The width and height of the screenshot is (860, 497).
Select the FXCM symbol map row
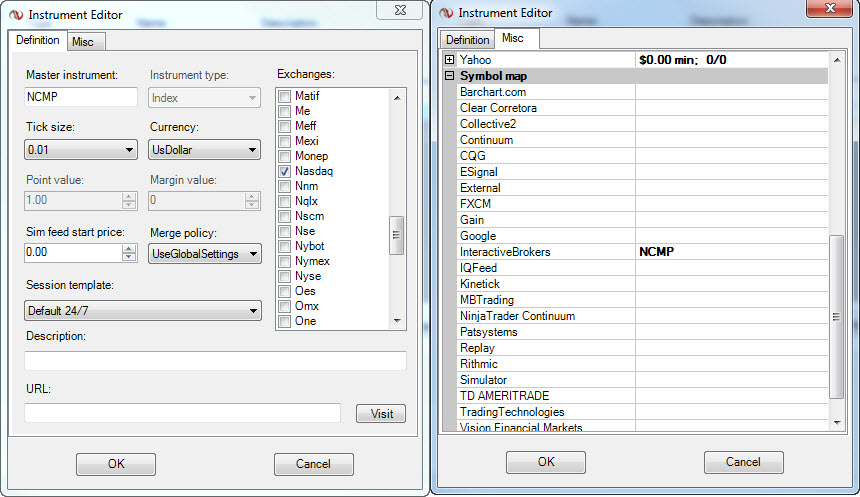pyautogui.click(x=642, y=204)
